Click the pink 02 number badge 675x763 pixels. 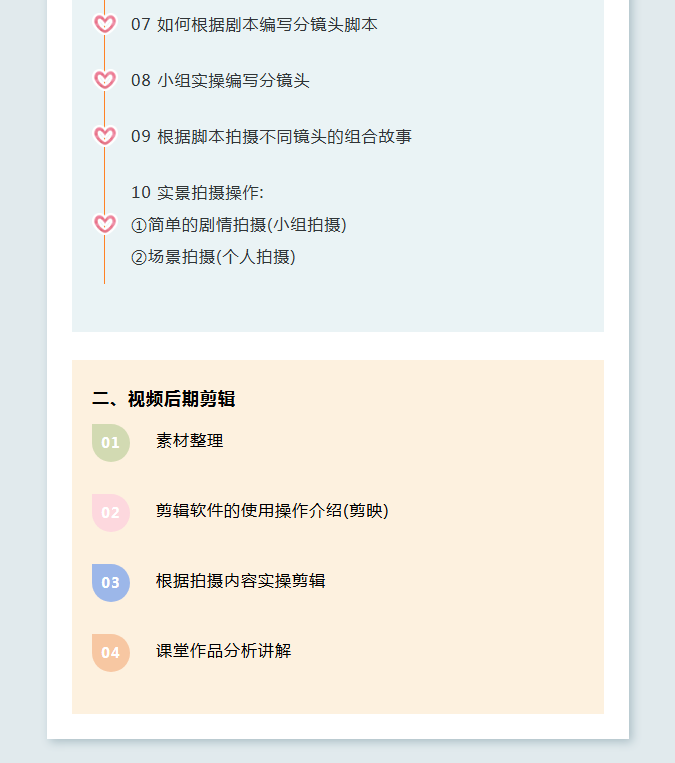(x=110, y=512)
